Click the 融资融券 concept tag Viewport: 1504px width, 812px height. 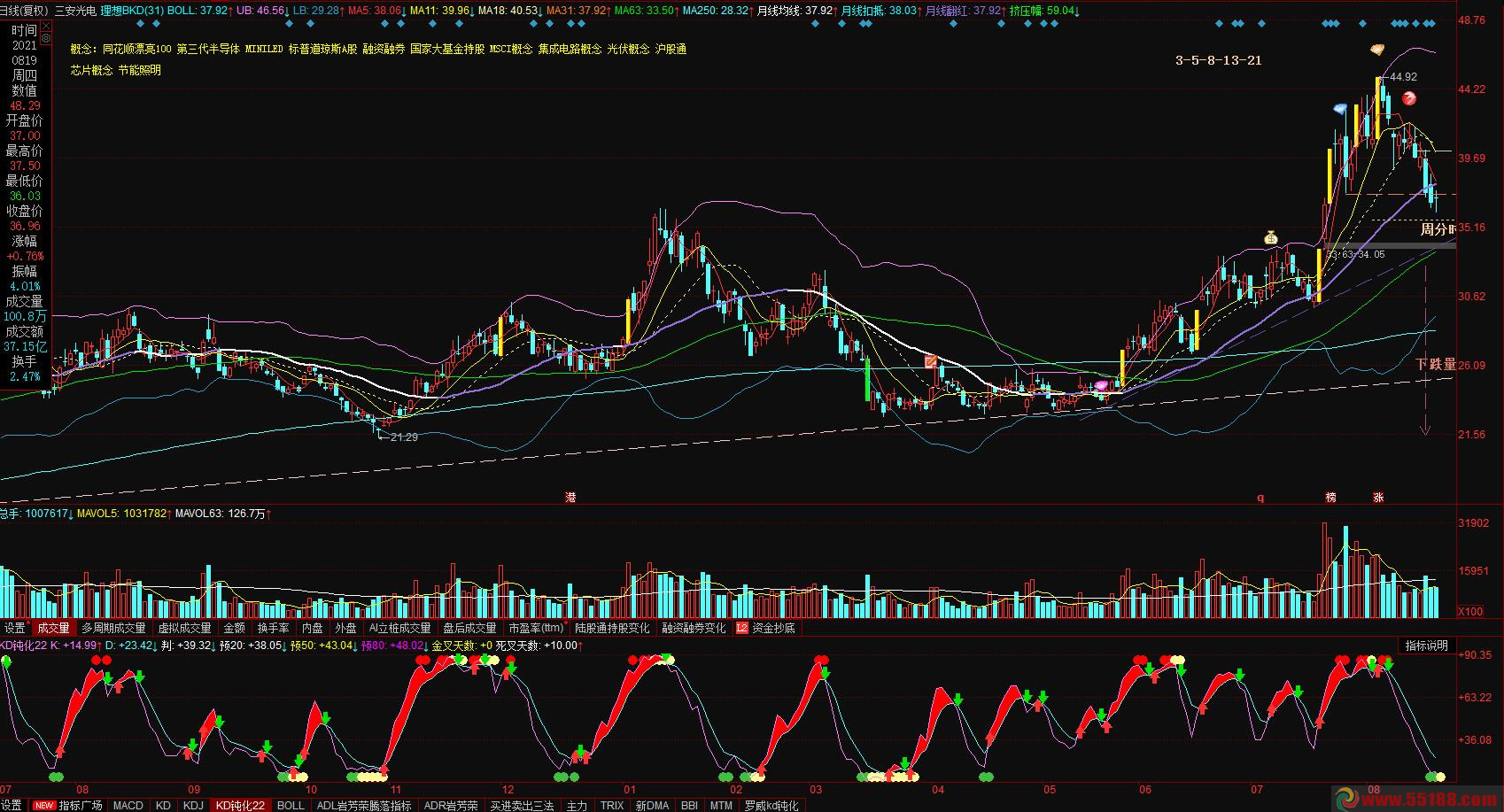(x=384, y=49)
